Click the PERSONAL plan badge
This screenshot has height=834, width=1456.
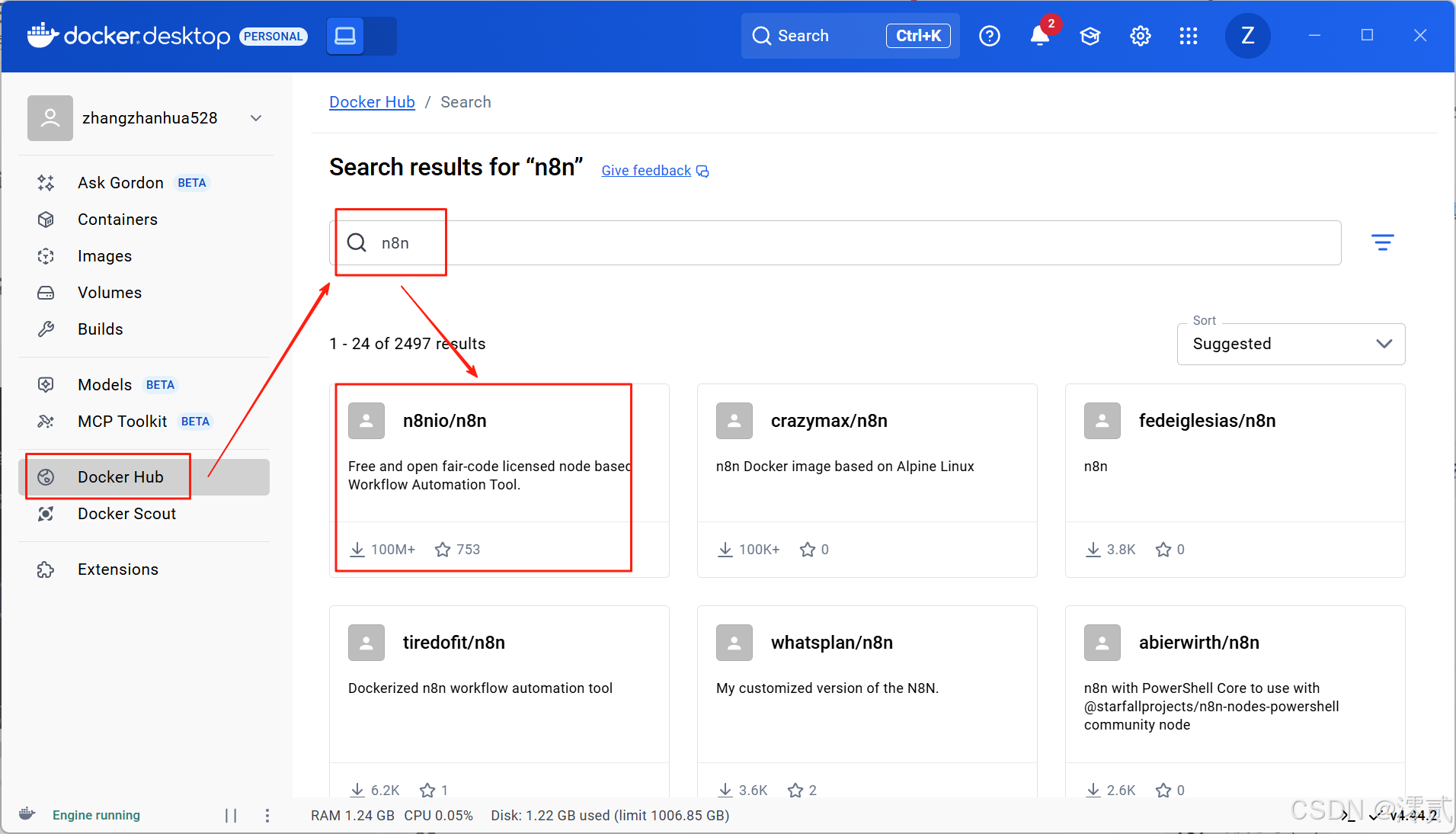(x=274, y=37)
